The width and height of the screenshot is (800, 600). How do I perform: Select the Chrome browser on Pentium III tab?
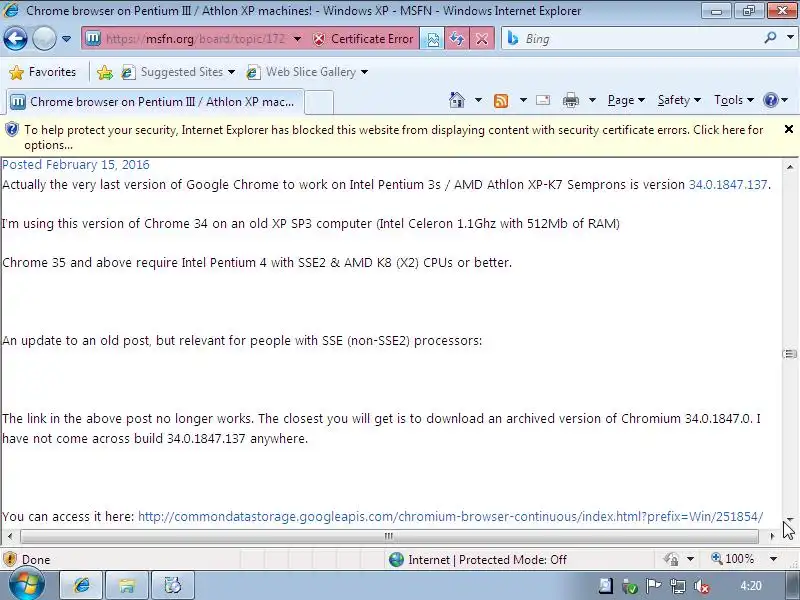[x=156, y=102]
